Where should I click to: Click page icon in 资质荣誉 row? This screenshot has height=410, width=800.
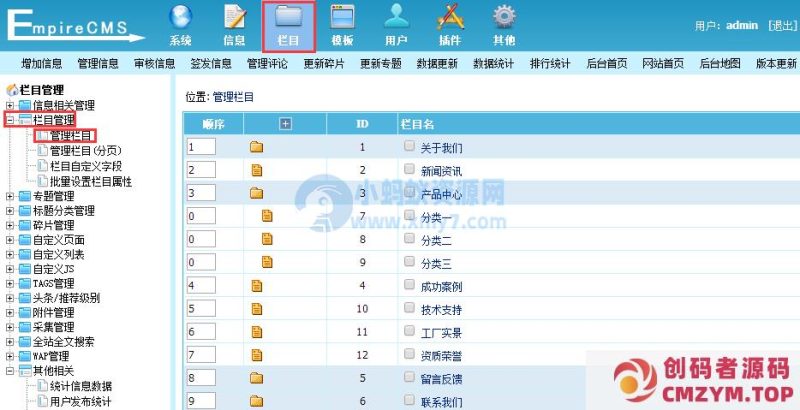(257, 355)
